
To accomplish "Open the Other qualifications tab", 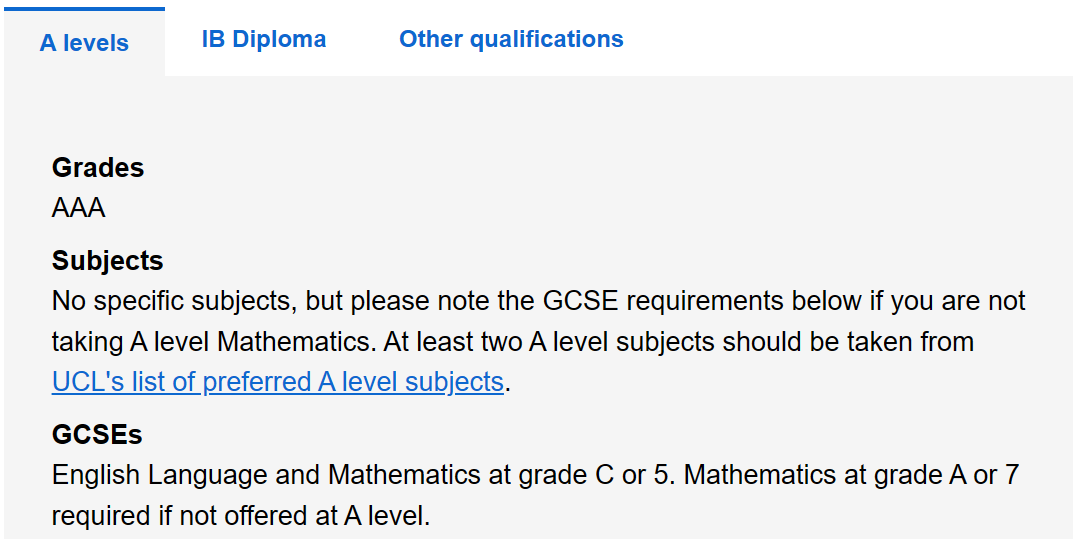I will [511, 40].
